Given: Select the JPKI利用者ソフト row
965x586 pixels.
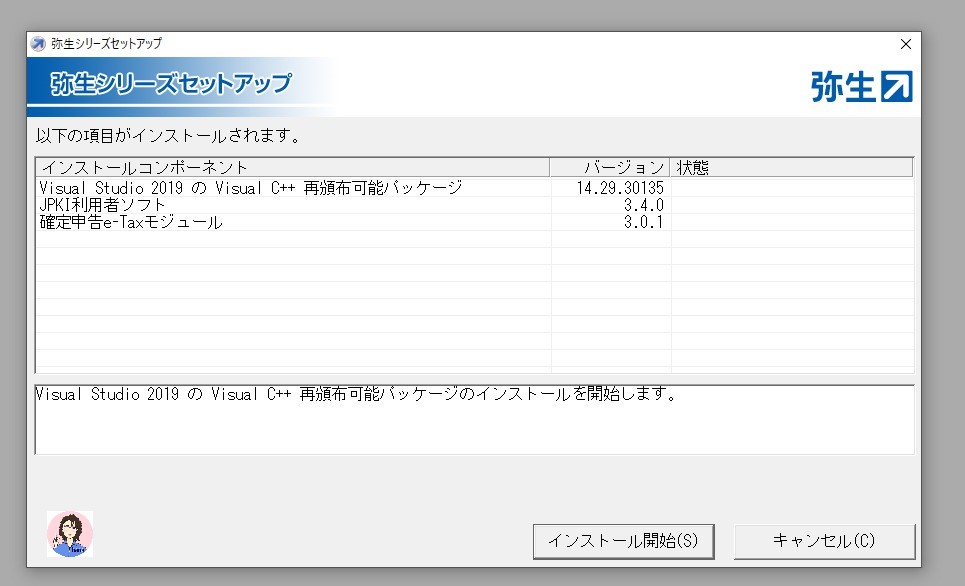Looking at the screenshot, I should pos(474,205).
